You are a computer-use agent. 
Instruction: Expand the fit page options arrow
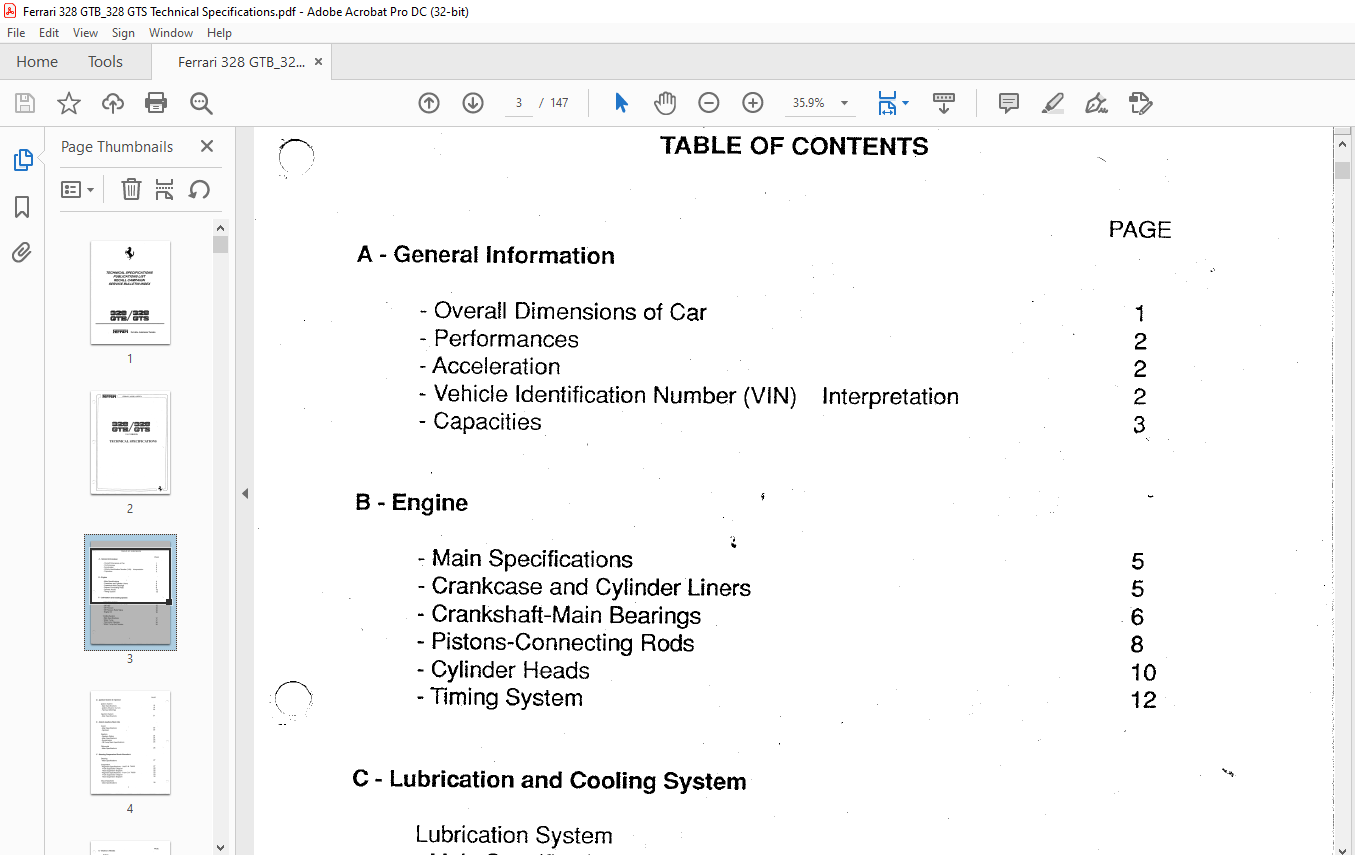click(x=906, y=103)
